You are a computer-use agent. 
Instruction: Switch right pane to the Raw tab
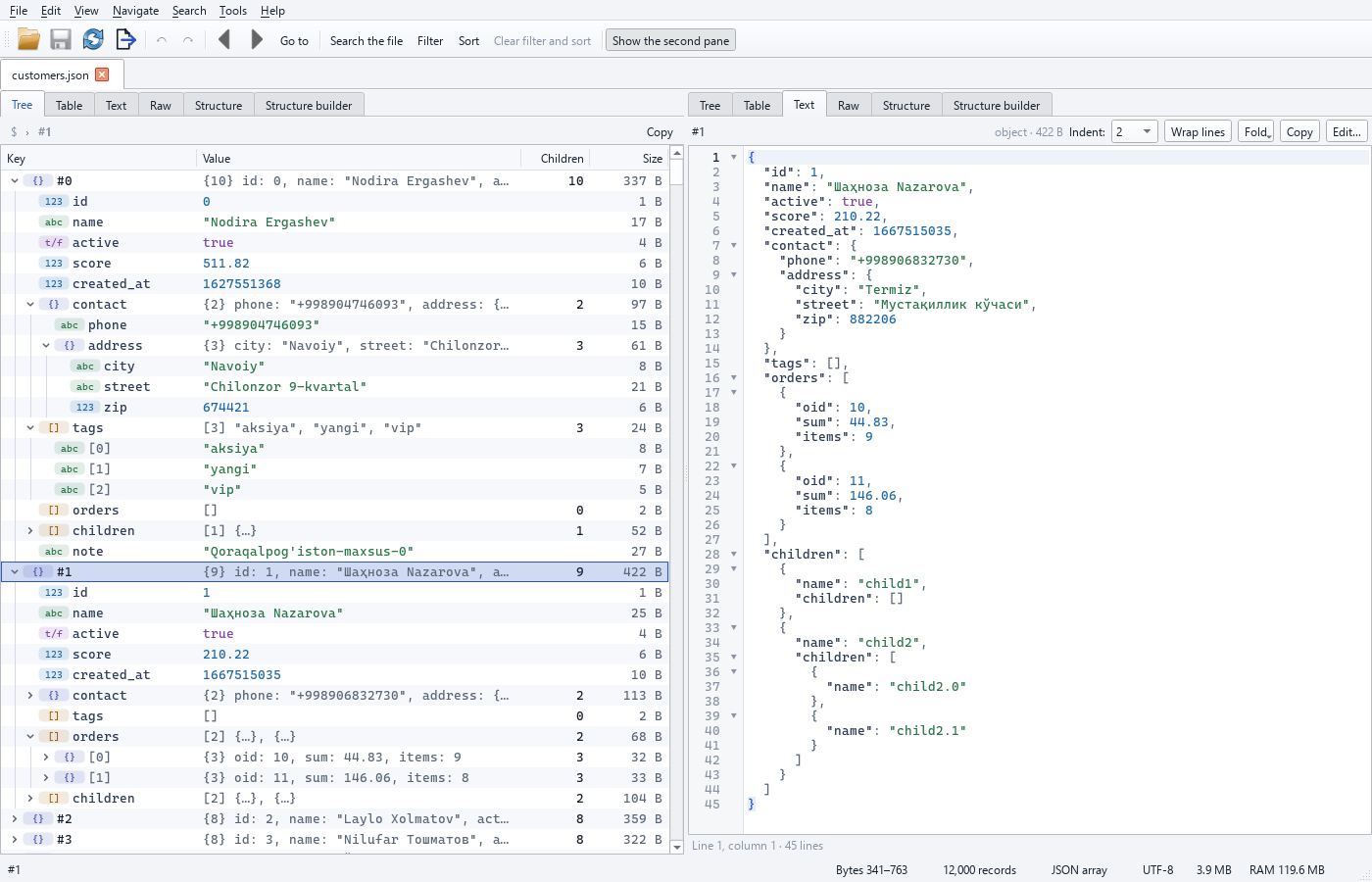click(x=849, y=105)
